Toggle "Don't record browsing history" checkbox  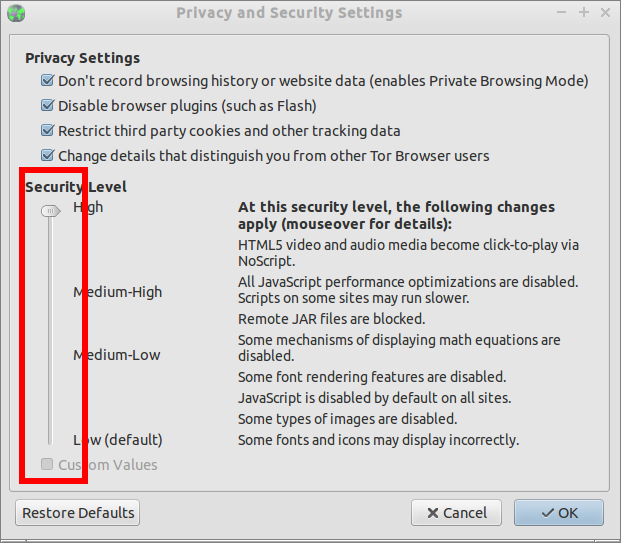47,81
